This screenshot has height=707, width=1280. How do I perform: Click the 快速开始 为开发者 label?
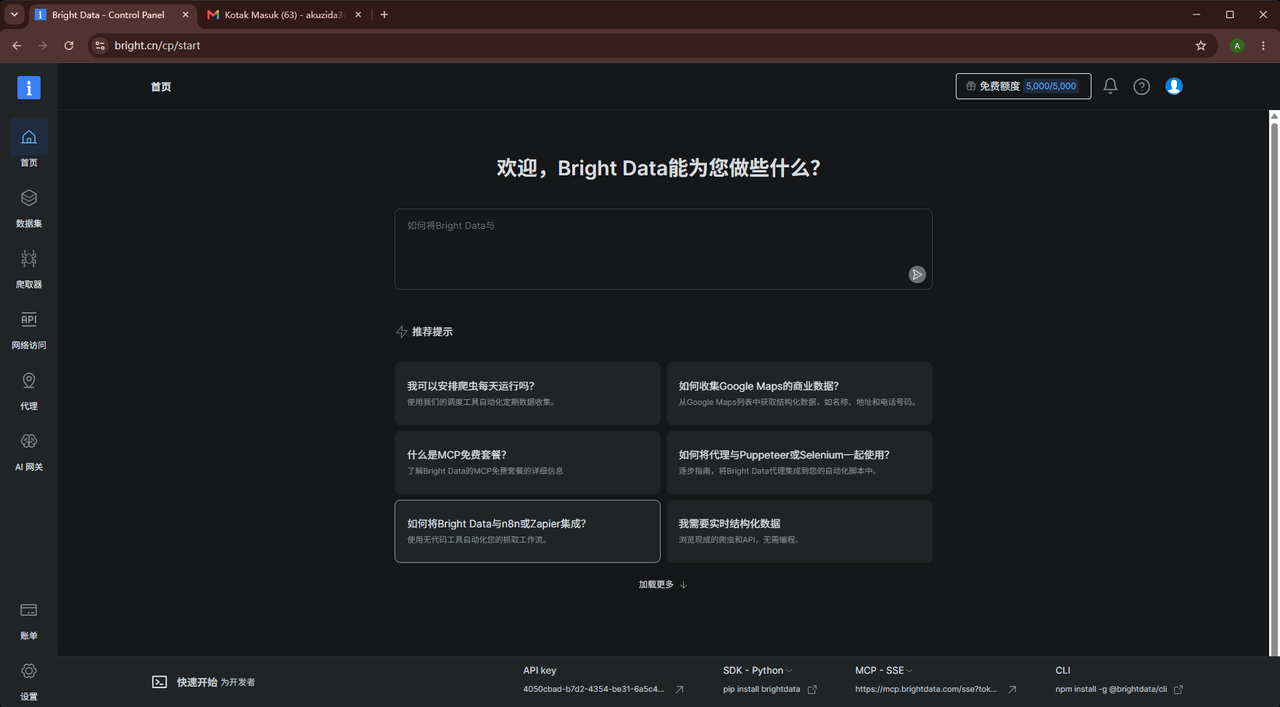tap(216, 682)
